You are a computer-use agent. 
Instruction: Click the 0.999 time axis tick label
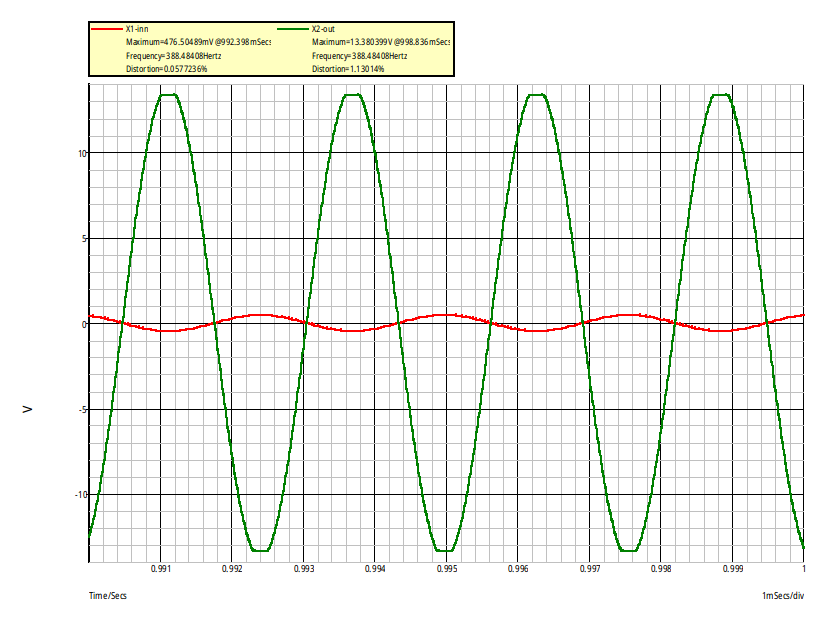733,568
